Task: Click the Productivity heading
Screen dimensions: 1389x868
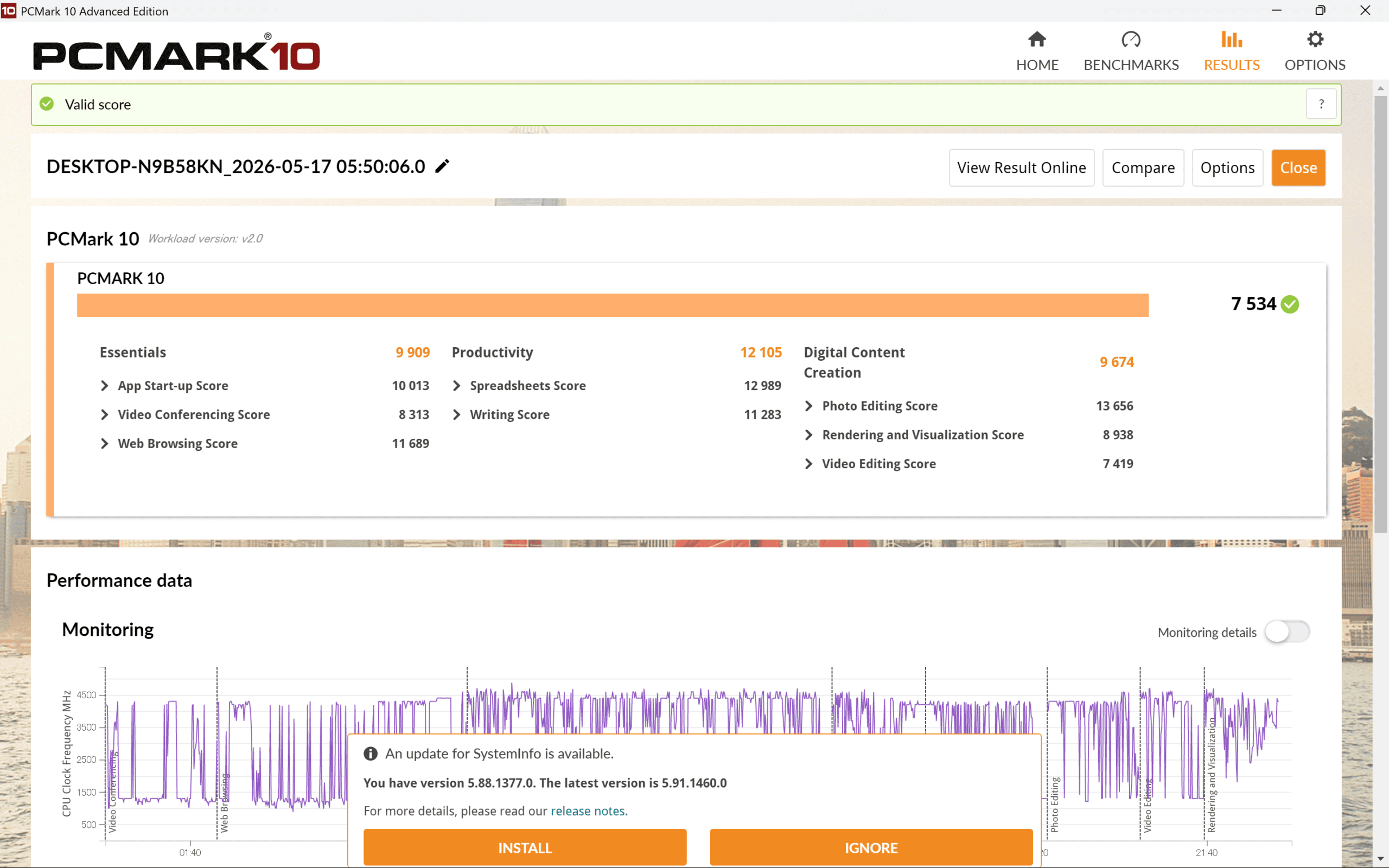Action: pos(493,353)
